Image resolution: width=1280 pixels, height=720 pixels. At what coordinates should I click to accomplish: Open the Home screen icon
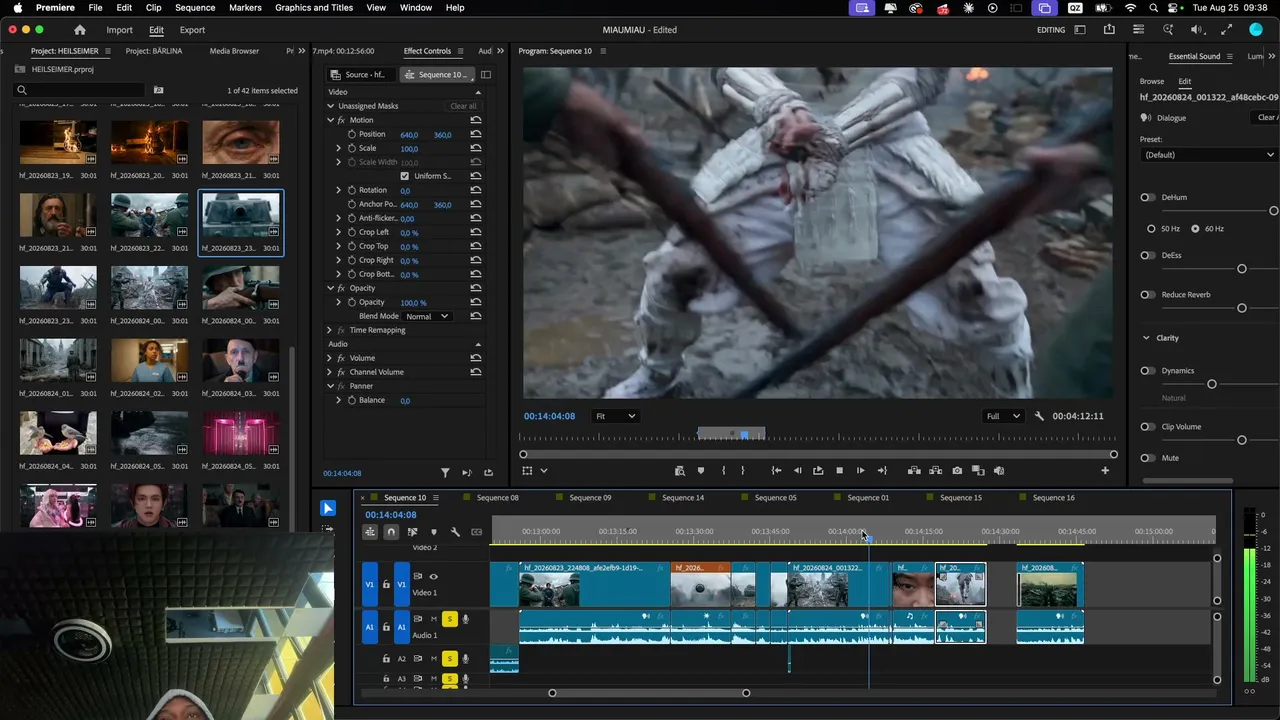point(80,30)
